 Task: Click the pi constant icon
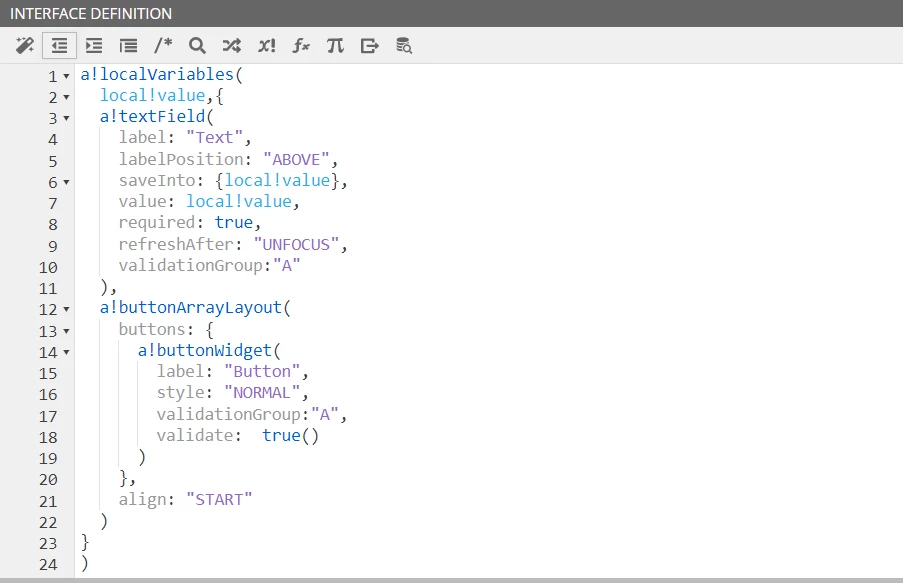[335, 46]
